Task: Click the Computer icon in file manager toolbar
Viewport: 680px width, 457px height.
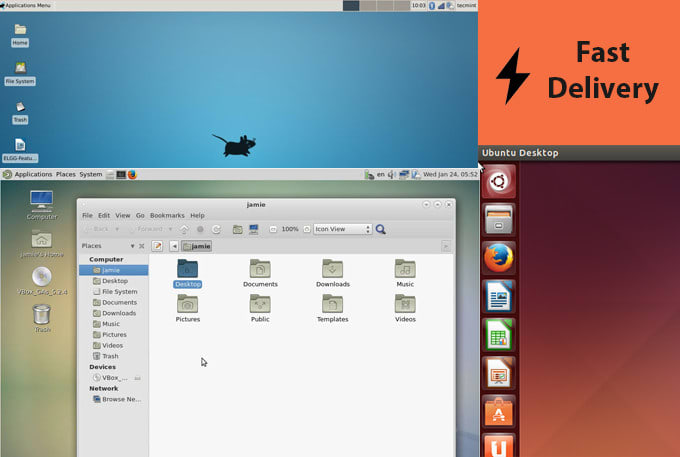Action: pyautogui.click(x=254, y=229)
